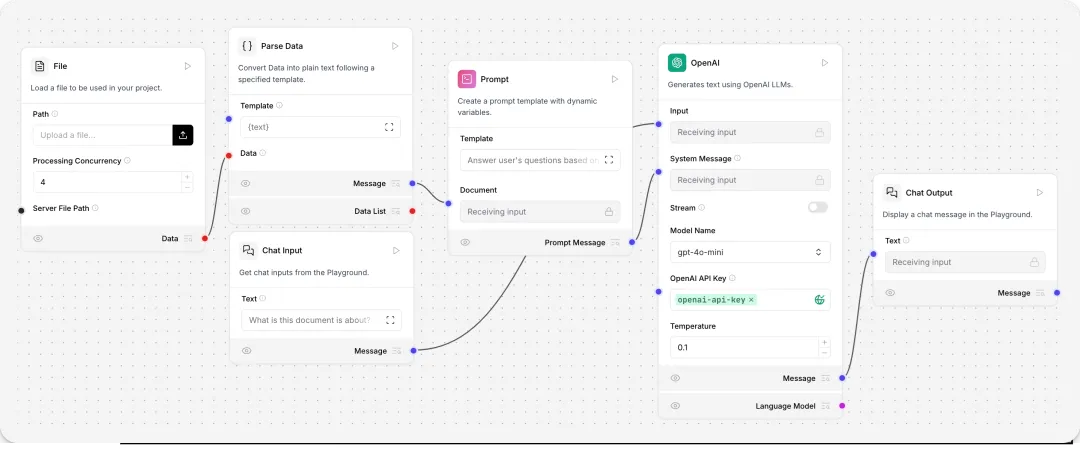
Task: Run the Chat Output component
Action: [x=1040, y=192]
